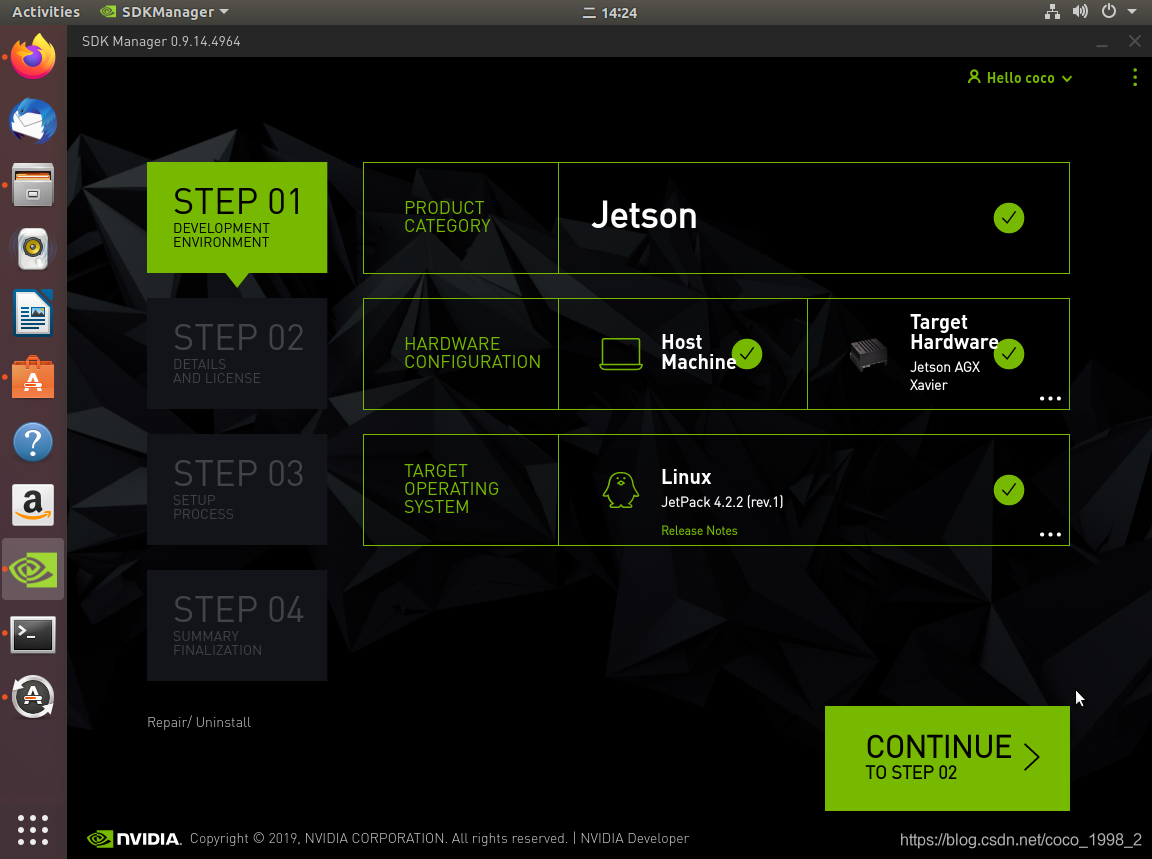
Task: Click the volume speaker icon in top bar
Action: (1080, 12)
